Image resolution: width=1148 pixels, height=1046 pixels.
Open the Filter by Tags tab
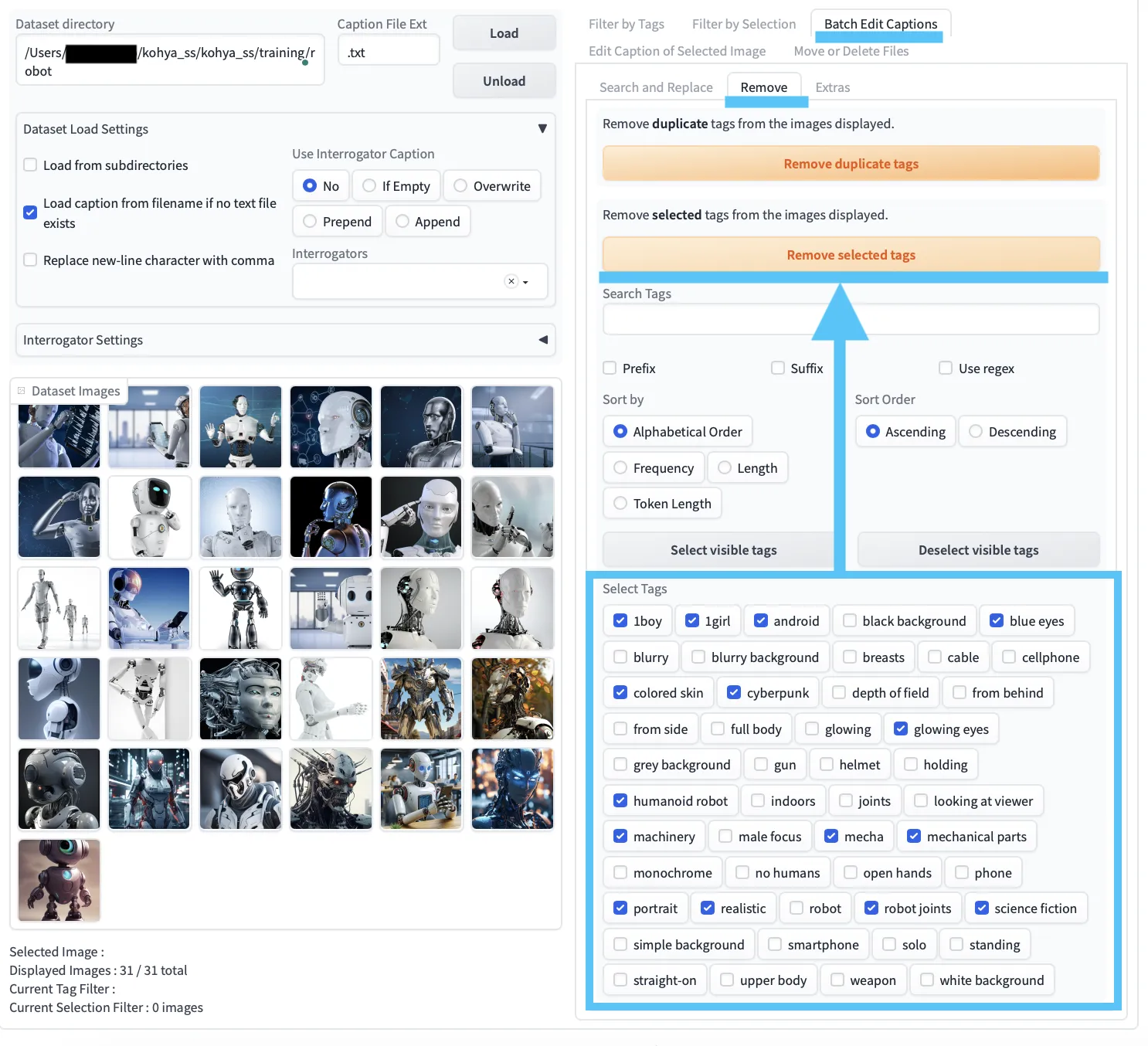pyautogui.click(x=626, y=24)
